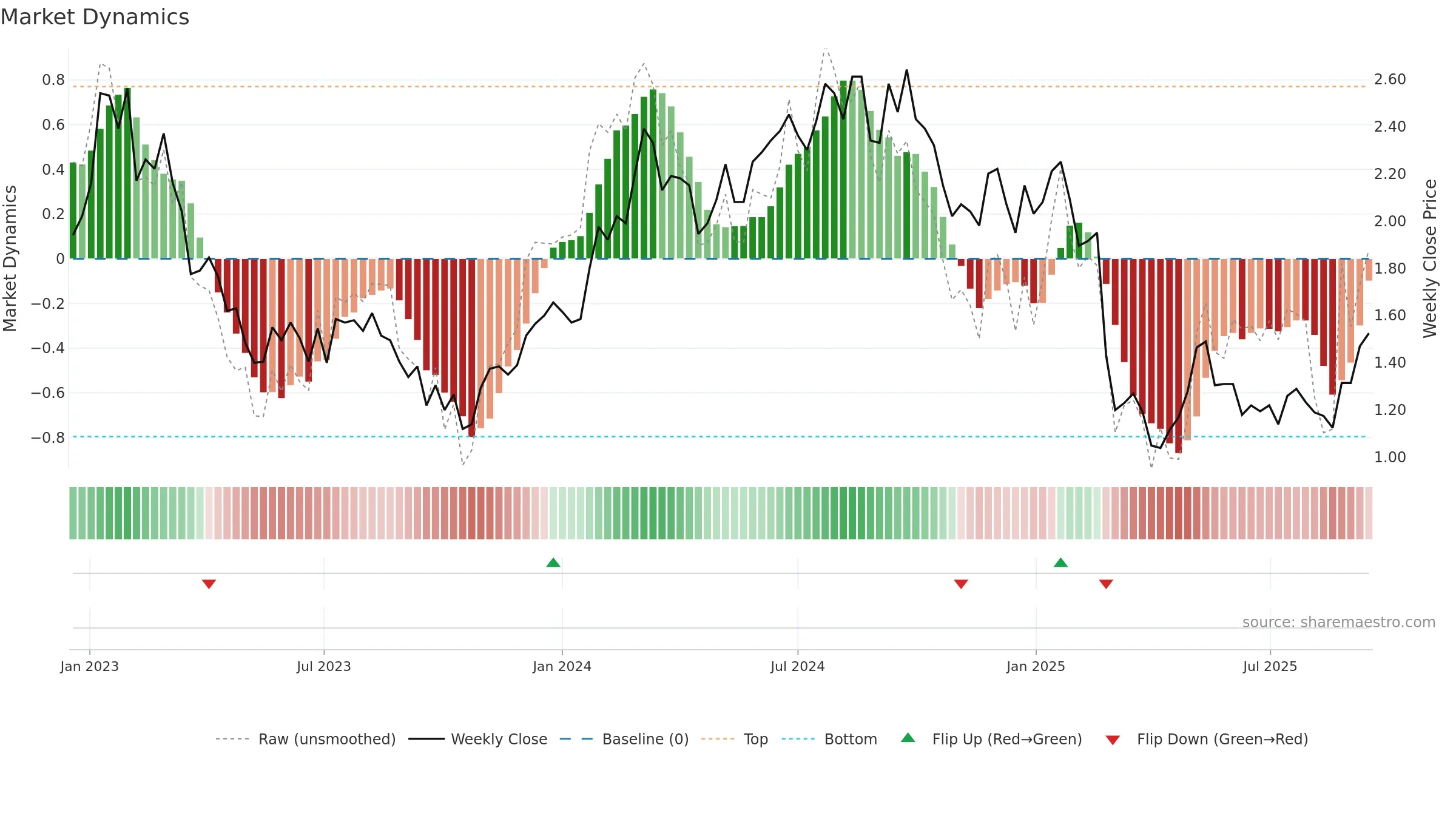The width and height of the screenshot is (1456, 819).
Task: Click the 1.40 right axis price label
Action: [x=1390, y=362]
